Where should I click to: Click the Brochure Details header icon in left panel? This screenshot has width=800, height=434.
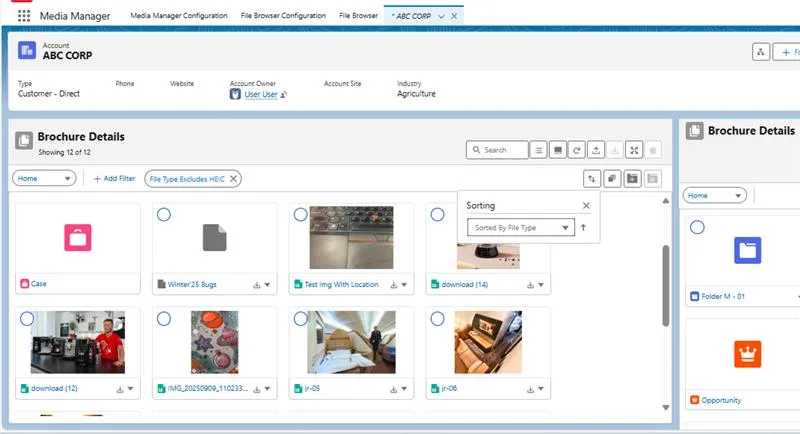pos(24,141)
